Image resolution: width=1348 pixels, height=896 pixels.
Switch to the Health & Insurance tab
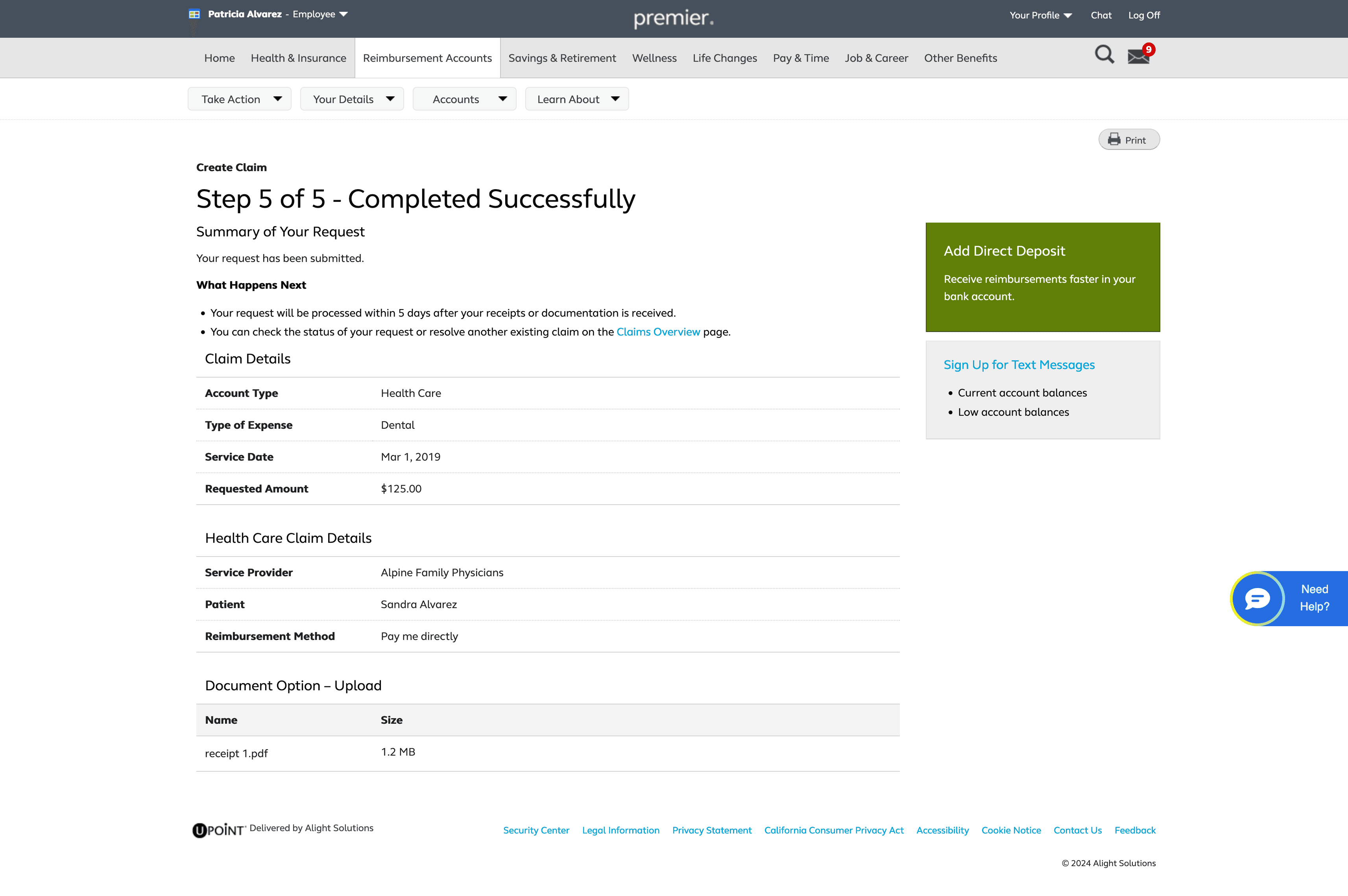(298, 58)
